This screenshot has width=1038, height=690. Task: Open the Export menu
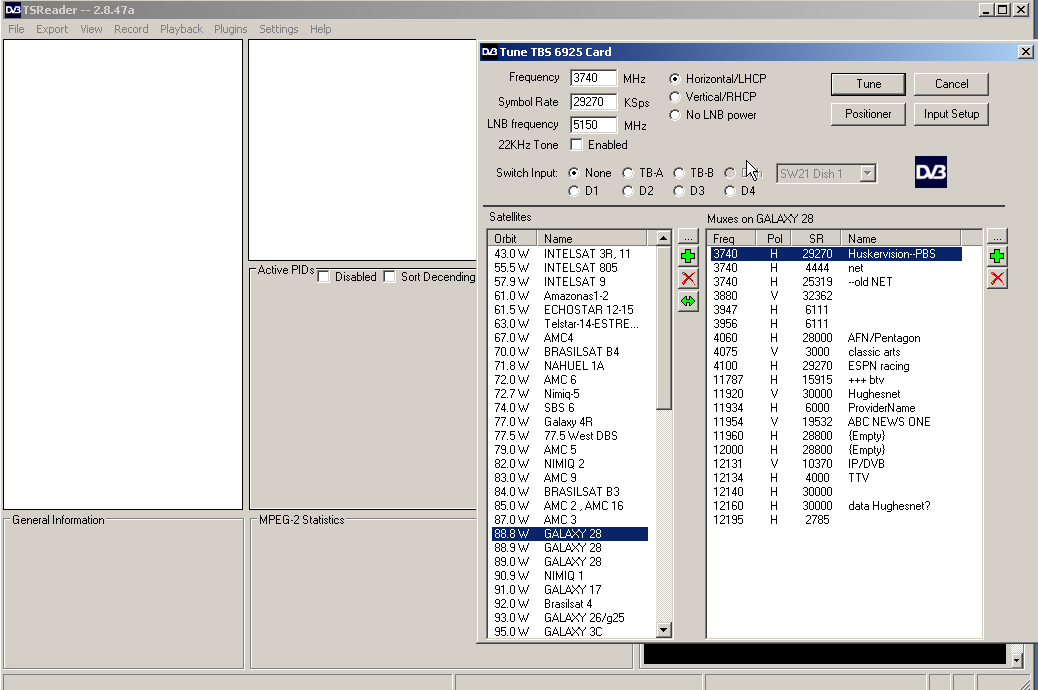(52, 29)
